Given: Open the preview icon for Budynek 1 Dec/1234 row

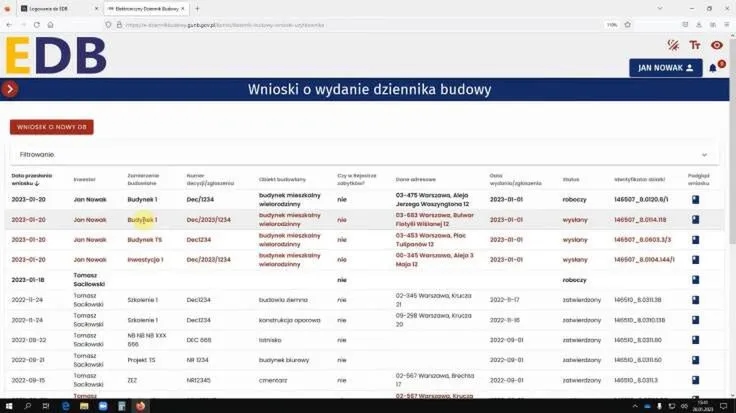Looking at the screenshot, I should (695, 199).
